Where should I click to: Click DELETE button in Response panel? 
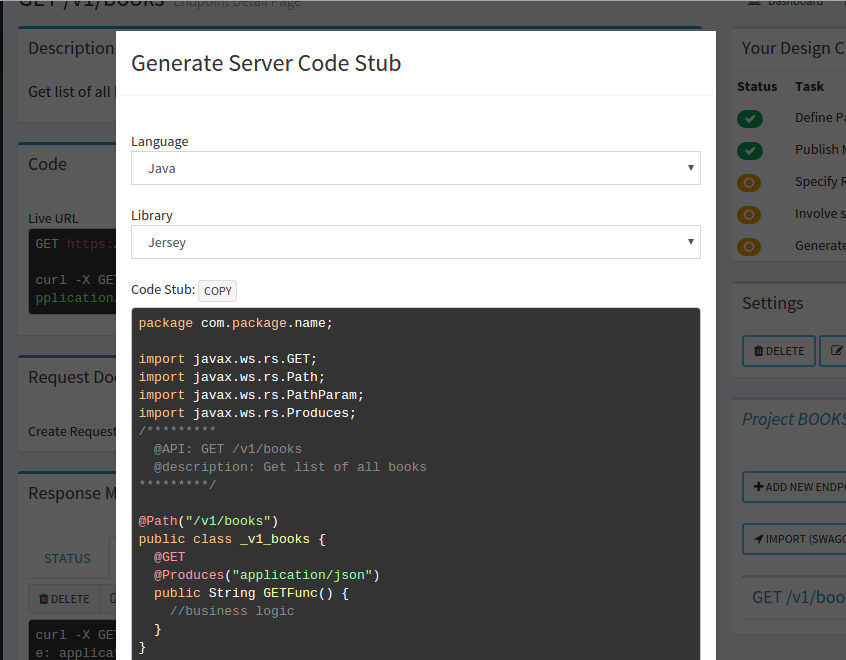point(64,599)
